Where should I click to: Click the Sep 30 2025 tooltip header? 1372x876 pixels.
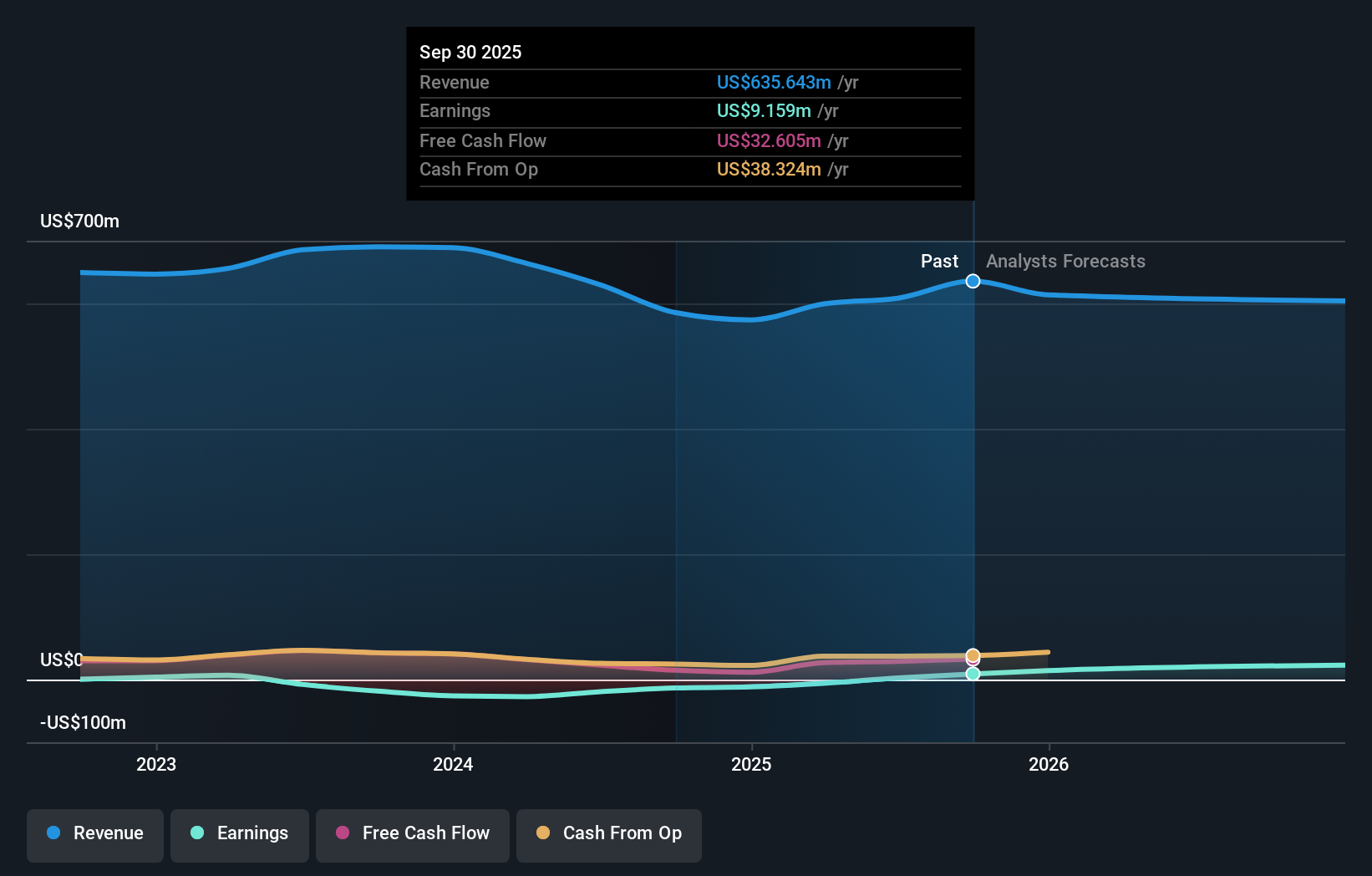click(470, 53)
